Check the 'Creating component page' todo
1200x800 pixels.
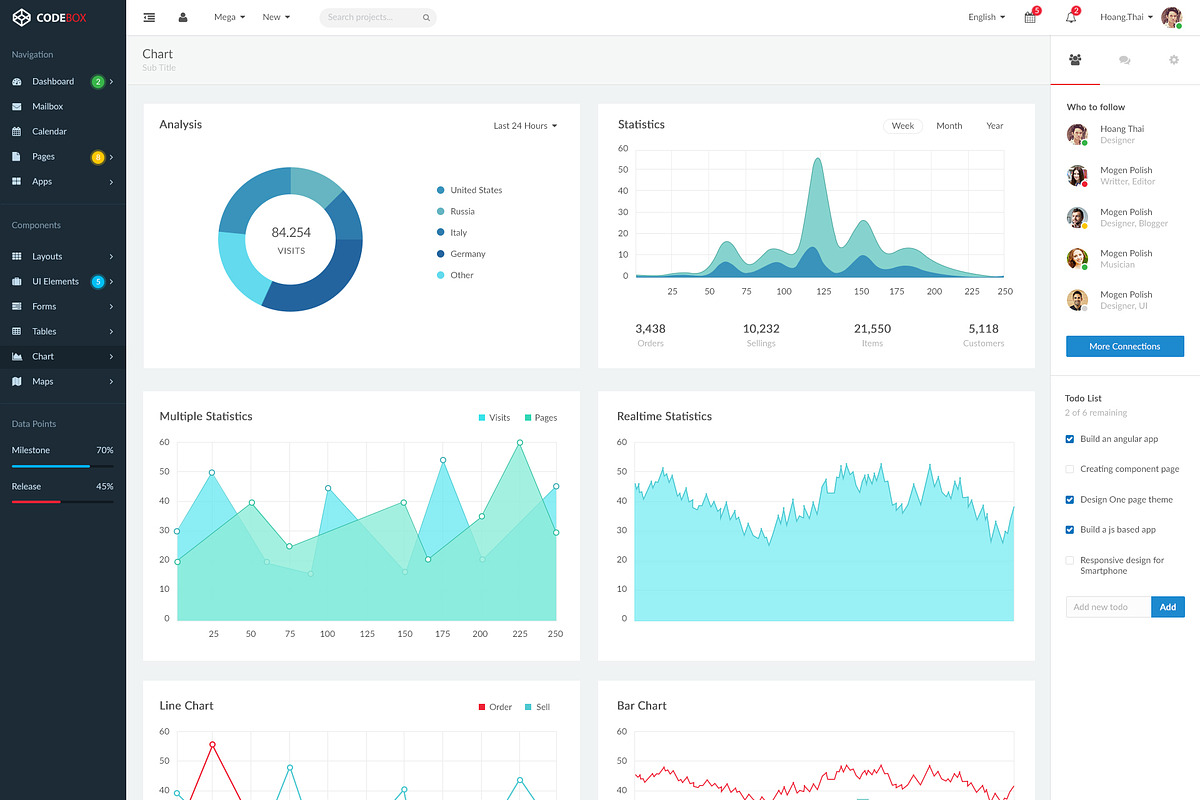coord(1069,468)
